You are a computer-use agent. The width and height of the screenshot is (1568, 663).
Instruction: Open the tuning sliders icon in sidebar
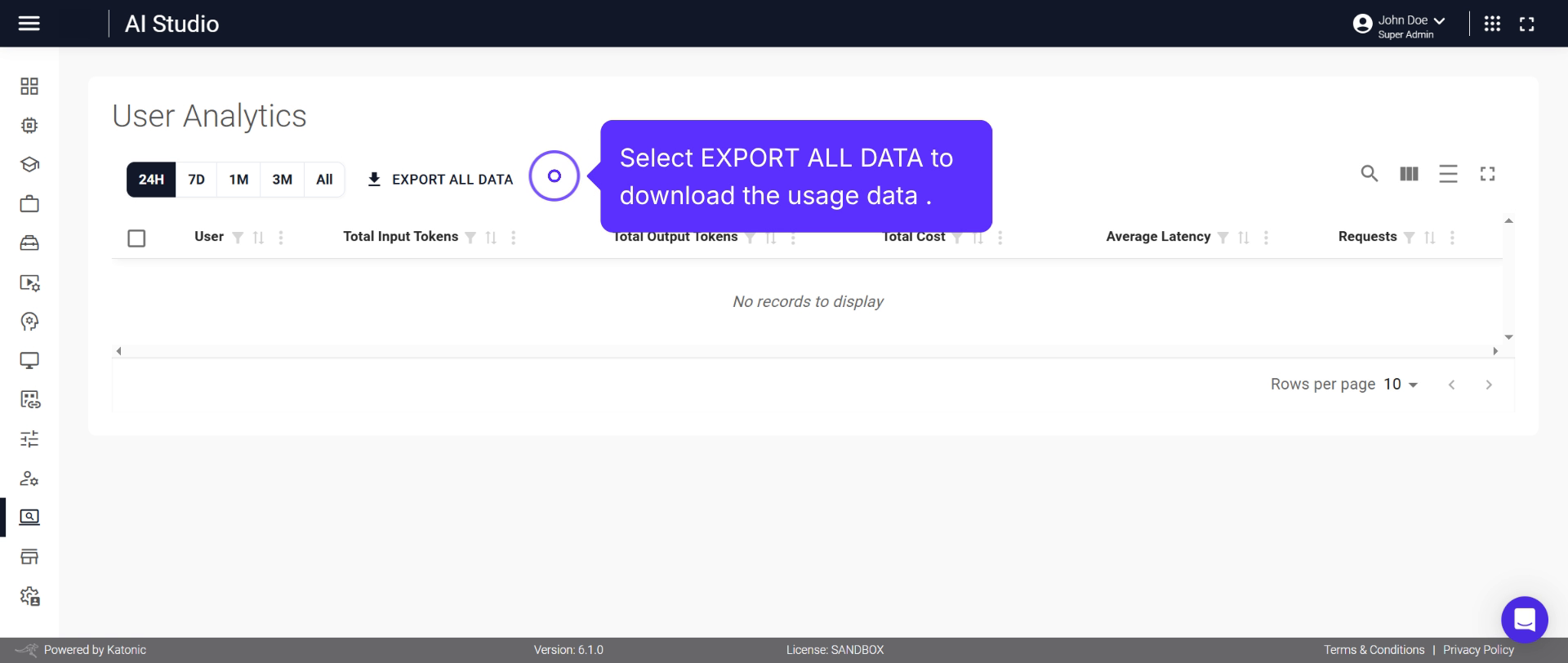point(29,439)
